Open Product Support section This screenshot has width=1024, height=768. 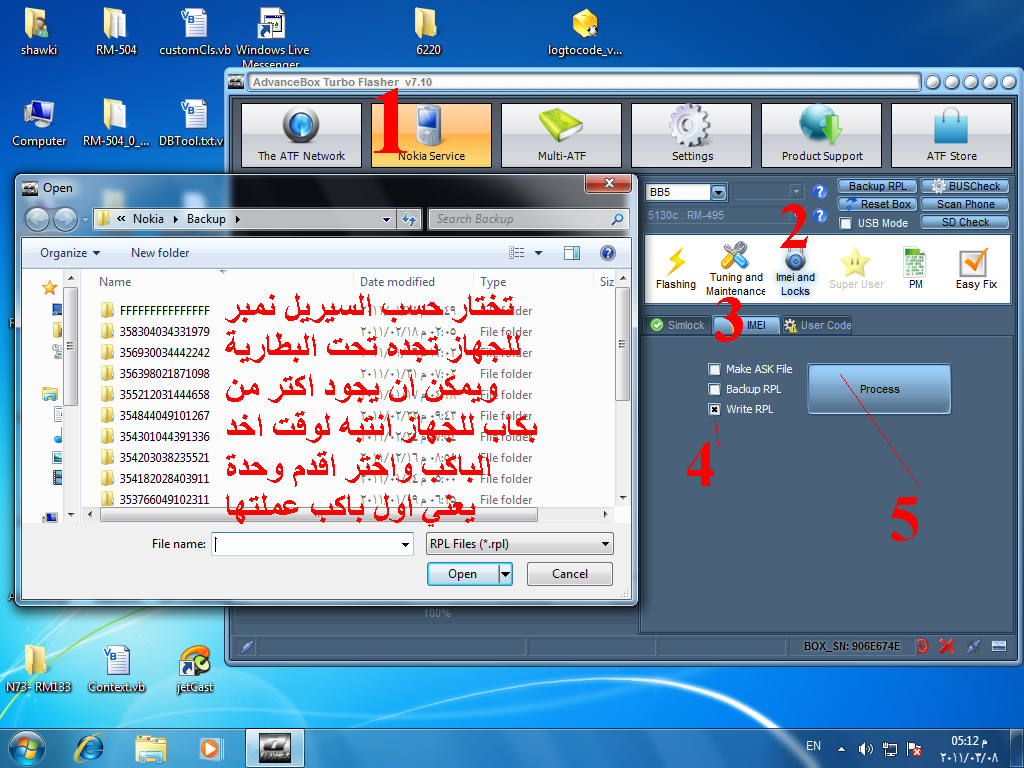click(x=821, y=135)
